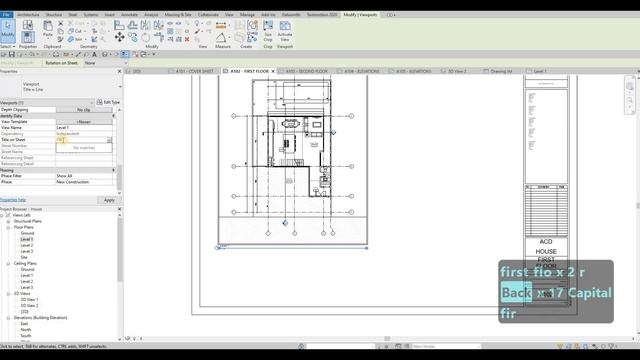Screen dimensions: 640x360
Task: Click the Edit Type button
Action: [x=109, y=102]
